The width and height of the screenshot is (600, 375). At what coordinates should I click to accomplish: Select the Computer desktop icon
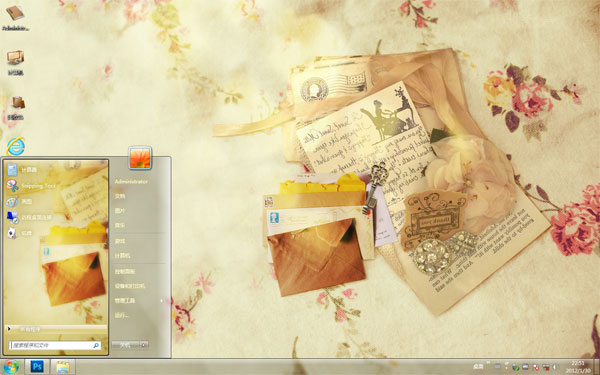coord(15,58)
